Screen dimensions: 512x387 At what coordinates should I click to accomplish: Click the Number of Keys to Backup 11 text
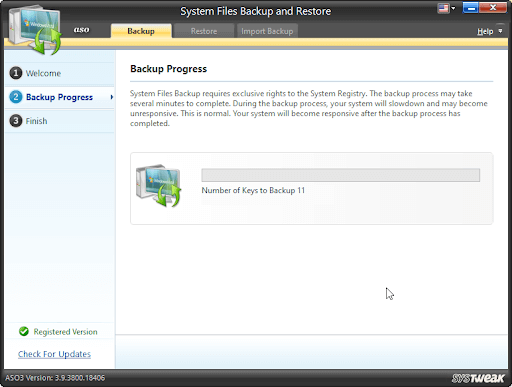(x=253, y=190)
